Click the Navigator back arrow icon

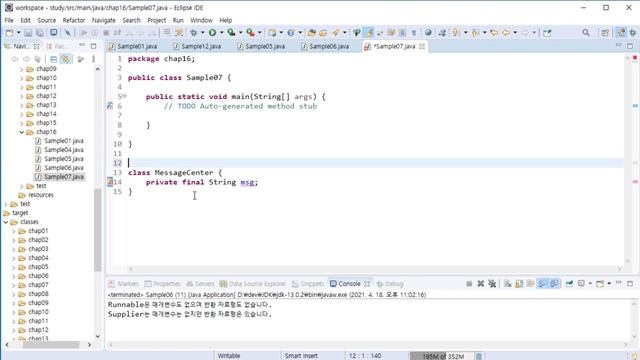[15, 59]
